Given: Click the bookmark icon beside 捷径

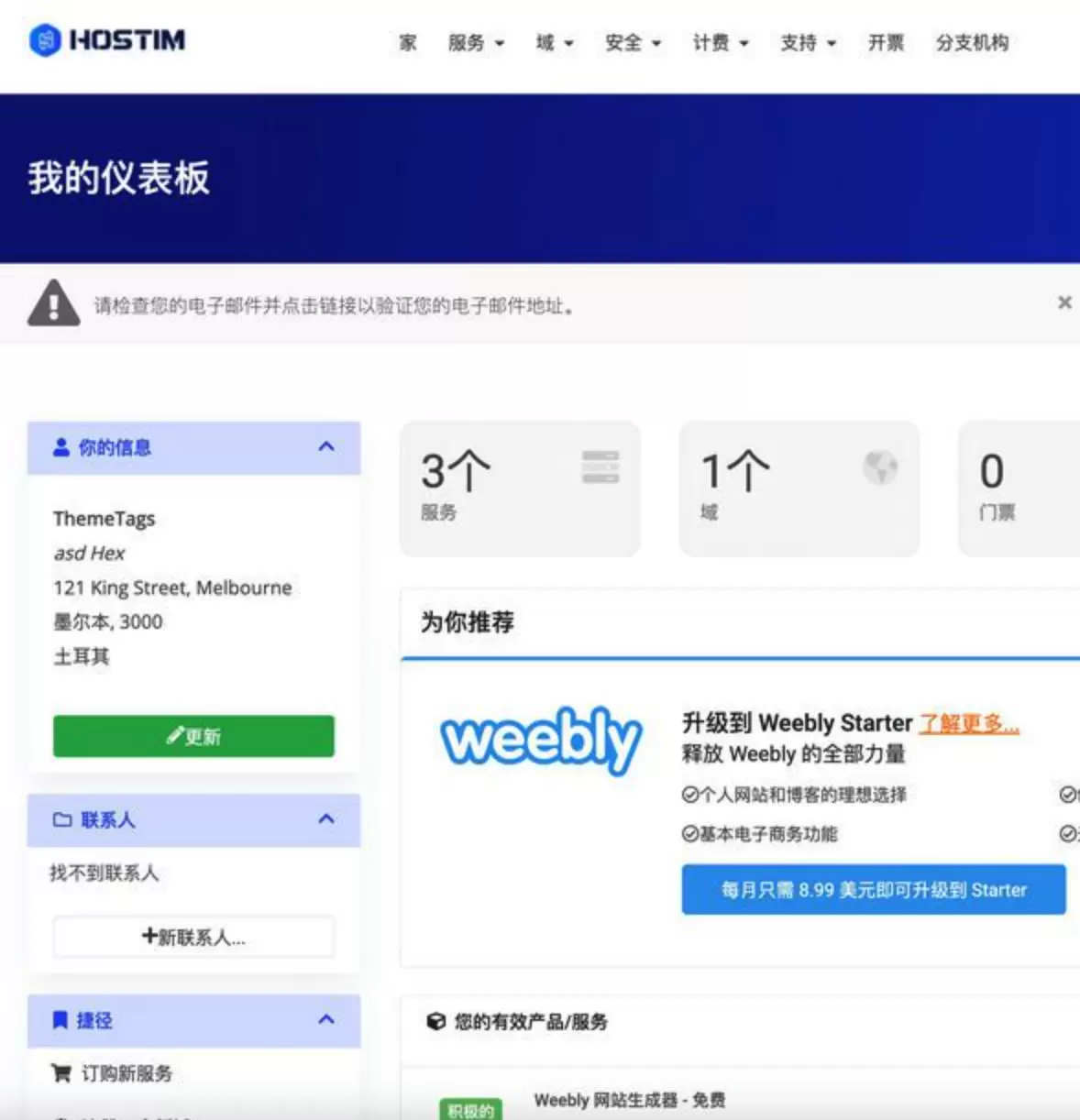Looking at the screenshot, I should (x=61, y=1020).
